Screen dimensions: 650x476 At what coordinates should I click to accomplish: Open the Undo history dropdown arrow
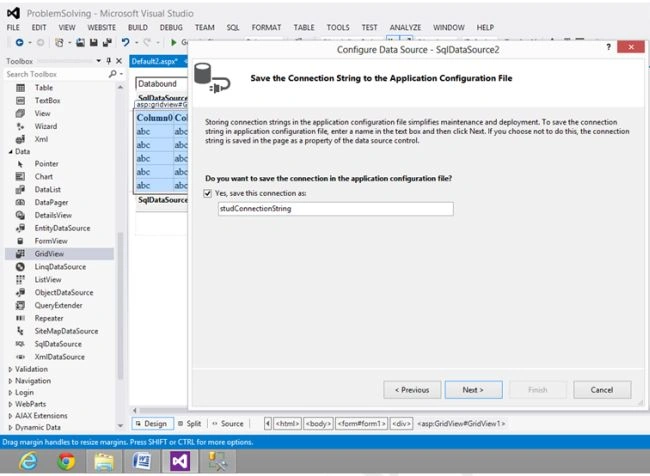136,43
